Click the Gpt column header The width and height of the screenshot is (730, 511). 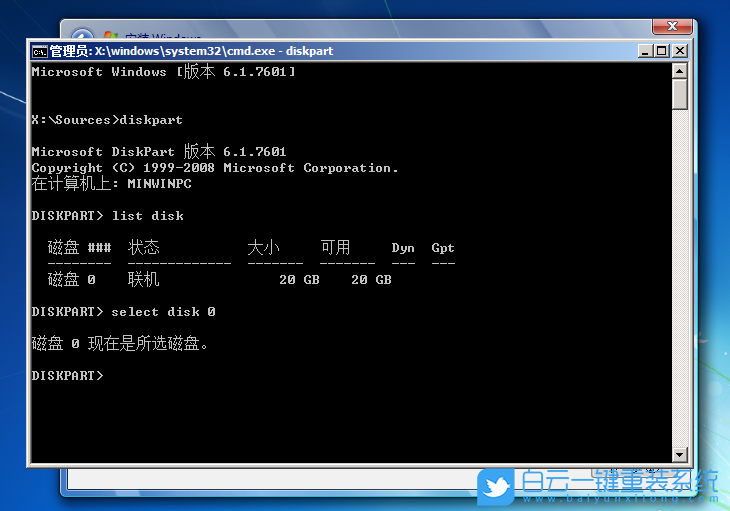point(443,248)
